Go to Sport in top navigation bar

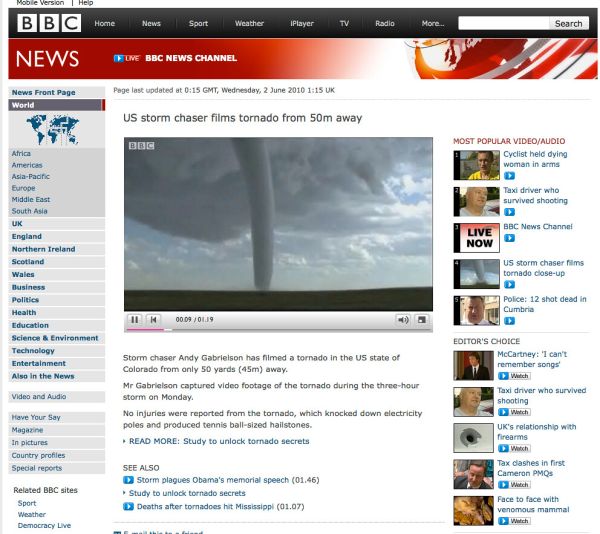198,23
